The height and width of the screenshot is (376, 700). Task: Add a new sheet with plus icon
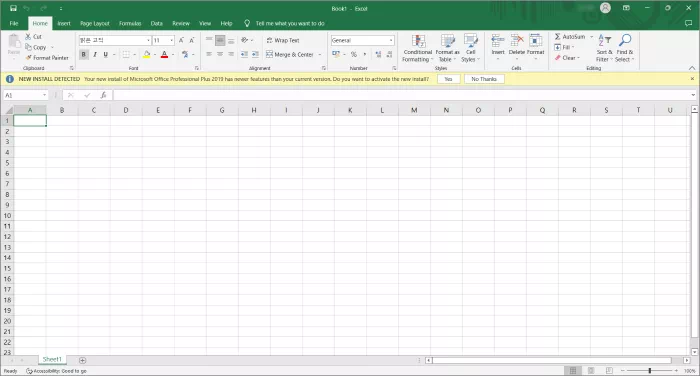point(82,360)
